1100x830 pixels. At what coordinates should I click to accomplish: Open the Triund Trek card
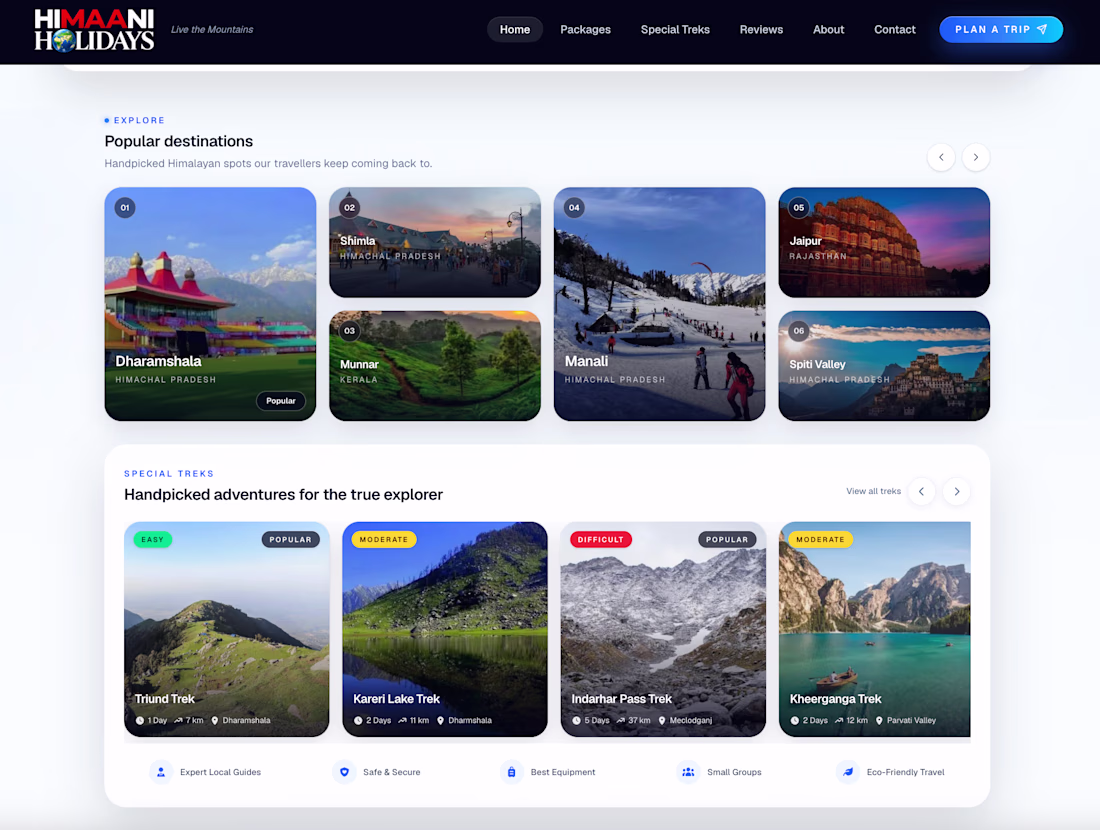click(x=227, y=629)
